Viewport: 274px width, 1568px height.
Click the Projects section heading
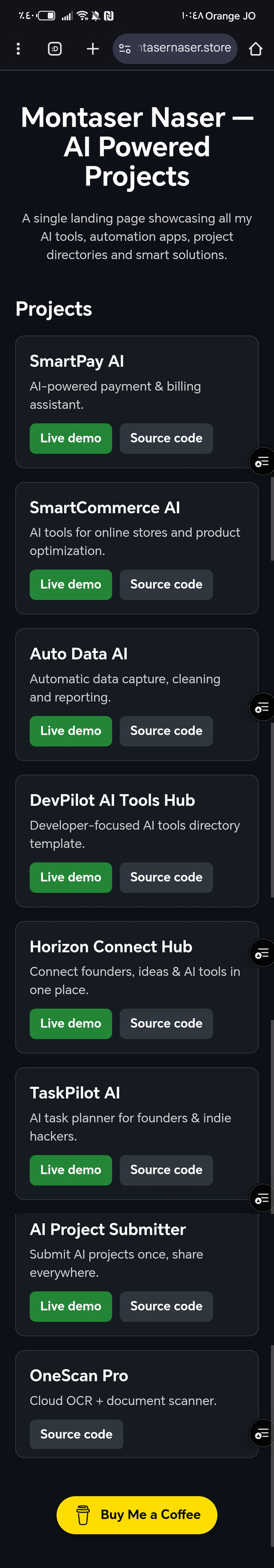(54, 309)
